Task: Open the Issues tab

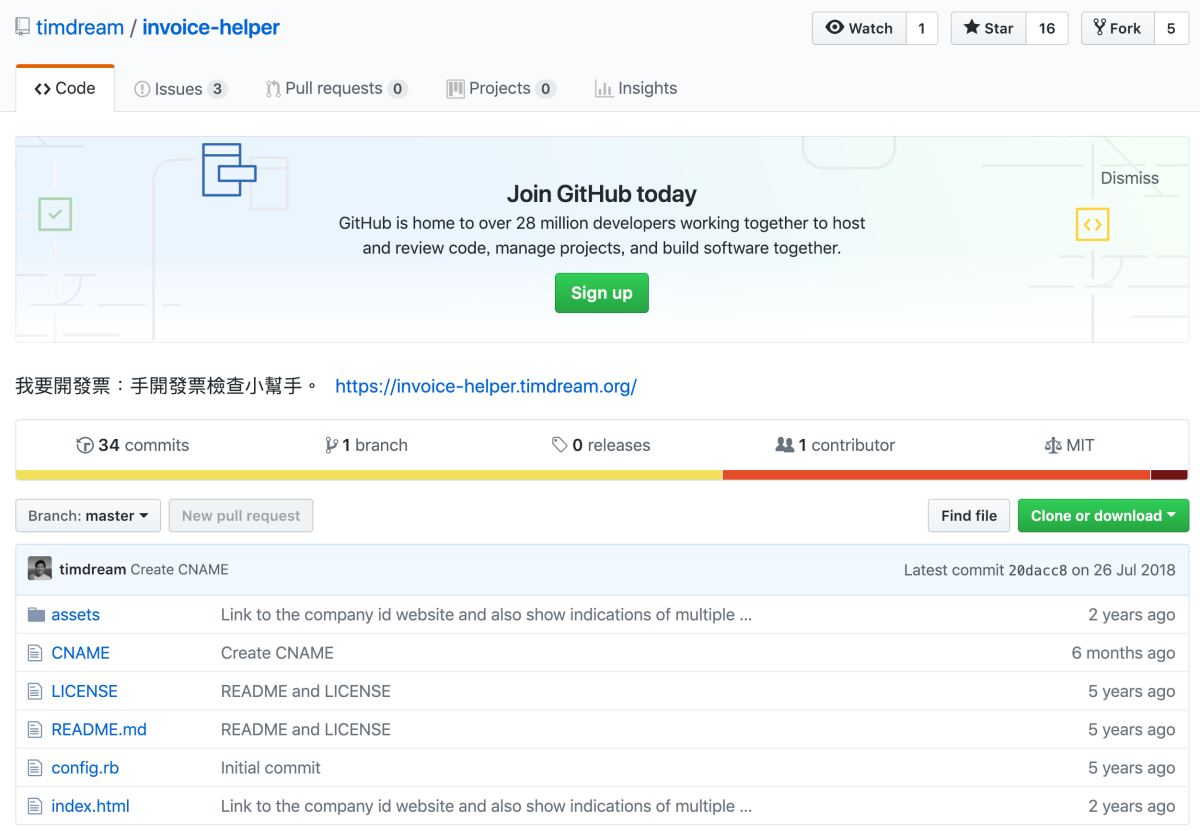Action: pos(180,89)
